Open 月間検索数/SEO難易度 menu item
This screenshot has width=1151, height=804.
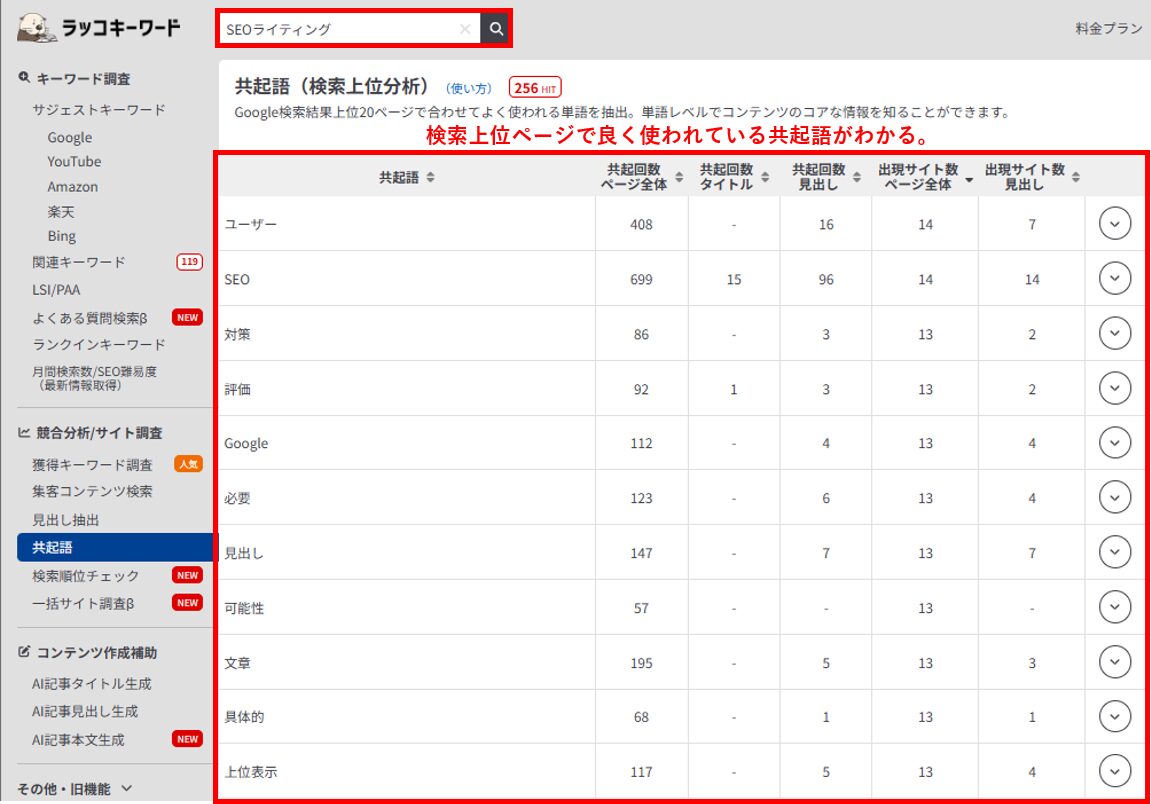point(94,378)
